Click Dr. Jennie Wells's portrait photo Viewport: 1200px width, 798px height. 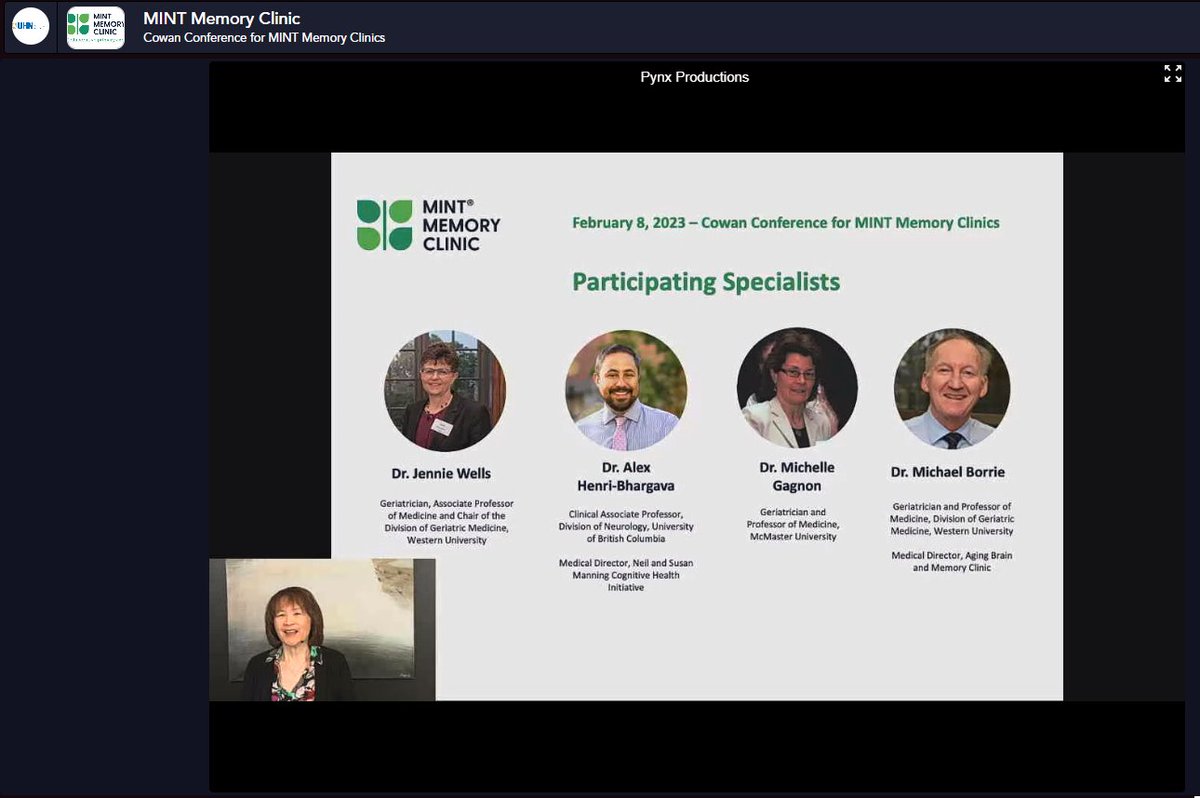[x=445, y=390]
